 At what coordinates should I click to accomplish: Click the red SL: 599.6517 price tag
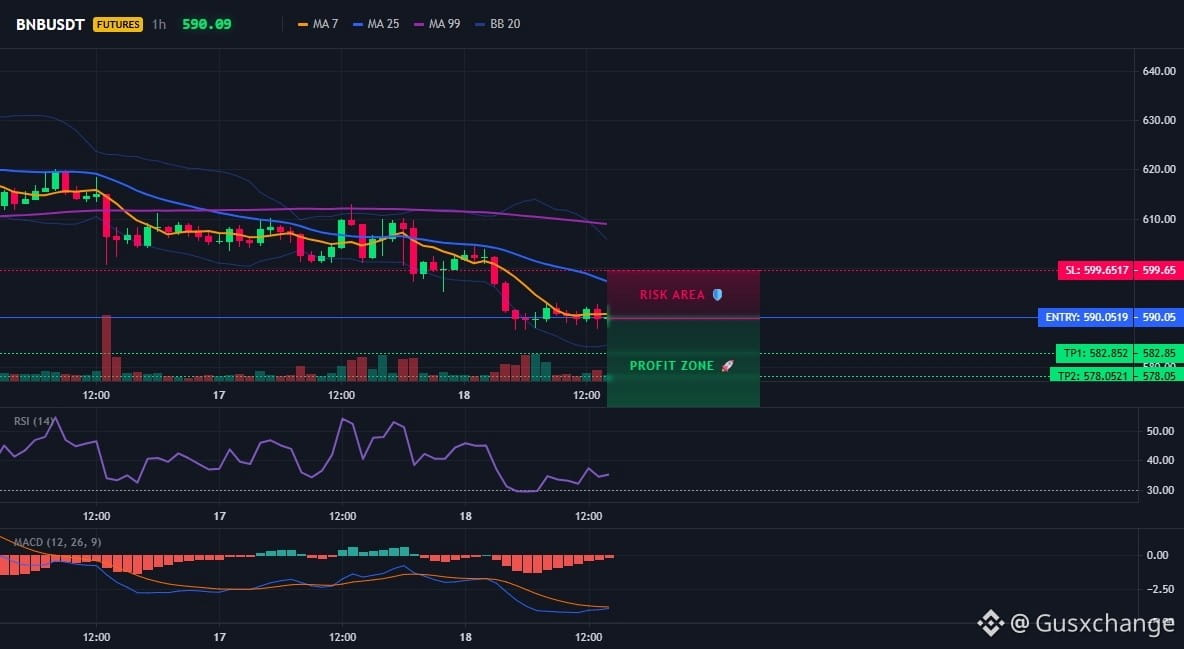click(x=1095, y=270)
